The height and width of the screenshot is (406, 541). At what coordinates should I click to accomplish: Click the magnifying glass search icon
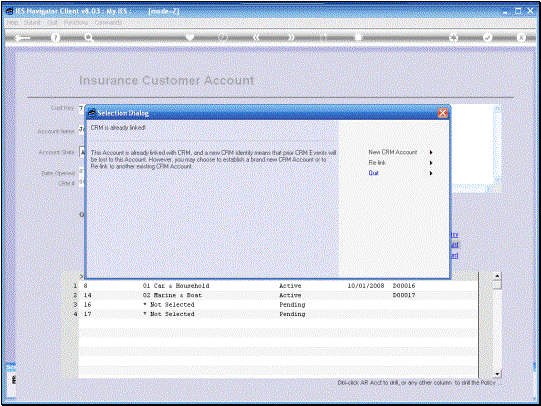[x=89, y=38]
